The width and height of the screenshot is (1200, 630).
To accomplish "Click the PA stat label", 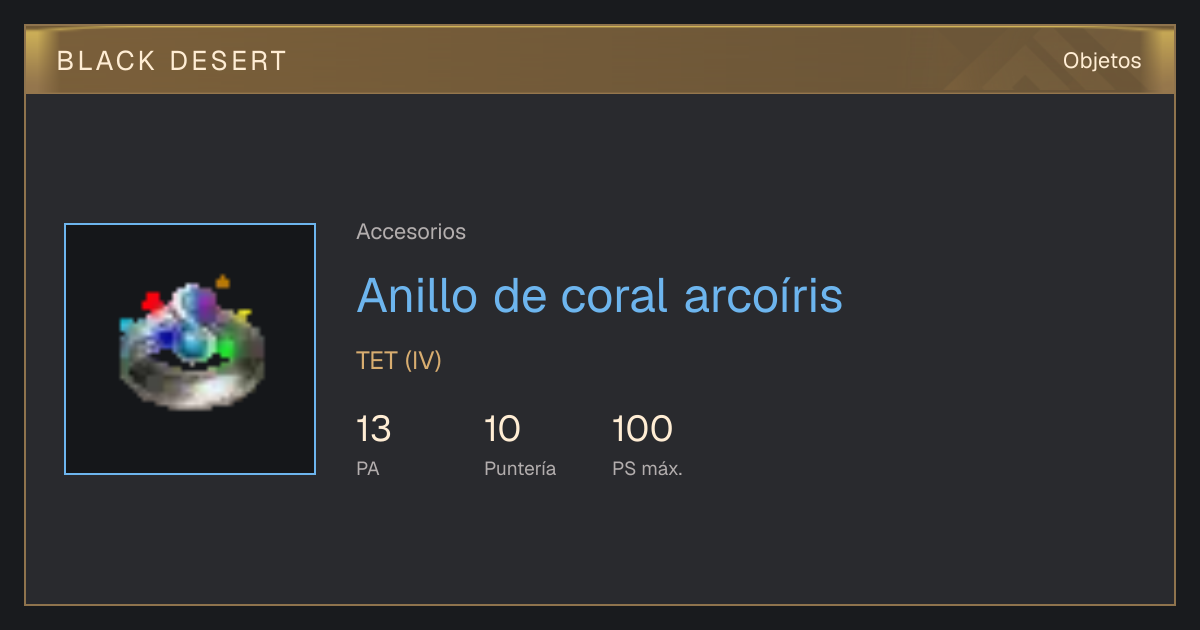I will click(x=368, y=468).
